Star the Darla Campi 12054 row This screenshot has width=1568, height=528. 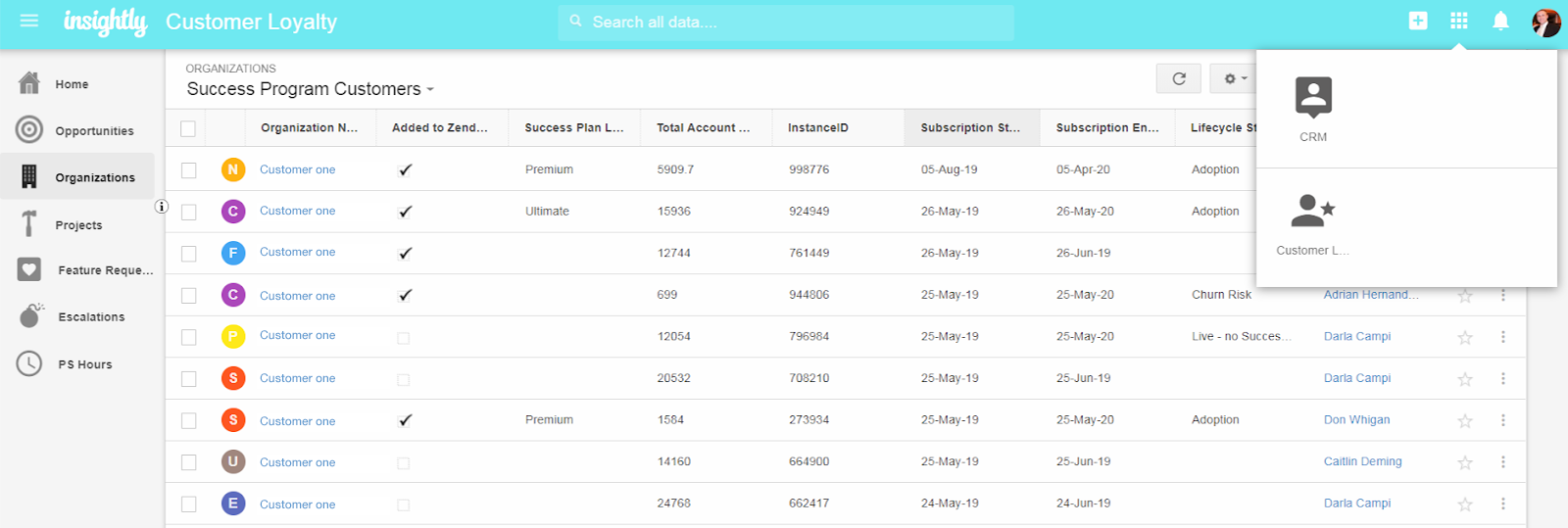[x=1465, y=337]
